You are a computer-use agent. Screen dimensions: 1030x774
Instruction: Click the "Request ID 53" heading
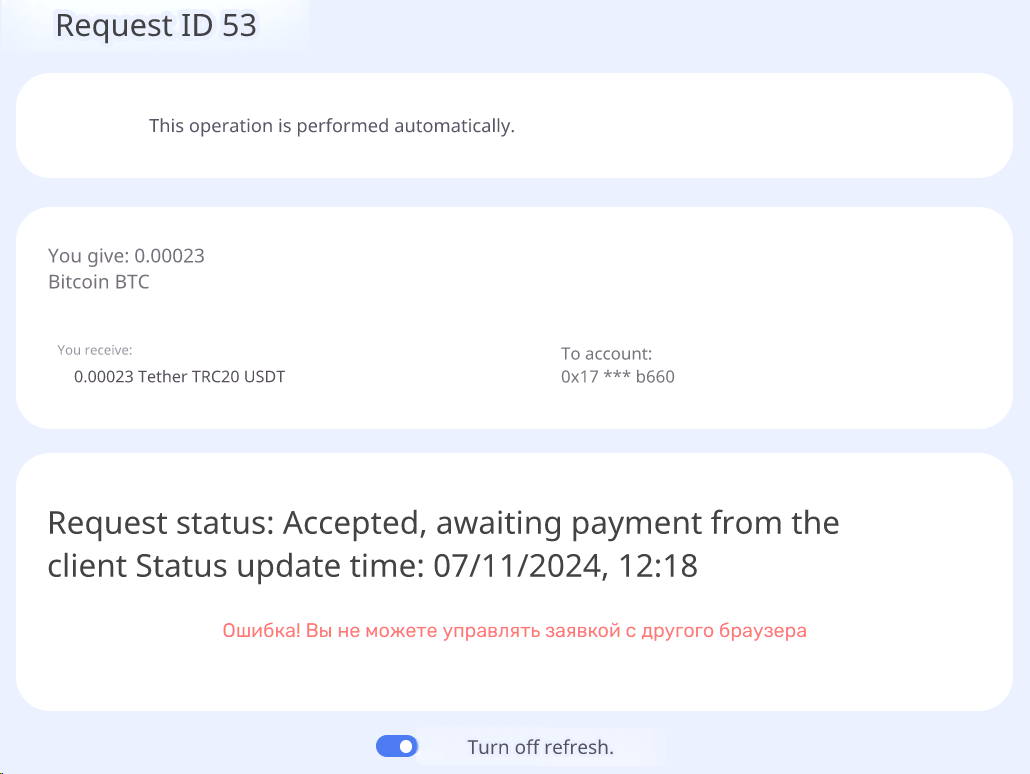156,25
